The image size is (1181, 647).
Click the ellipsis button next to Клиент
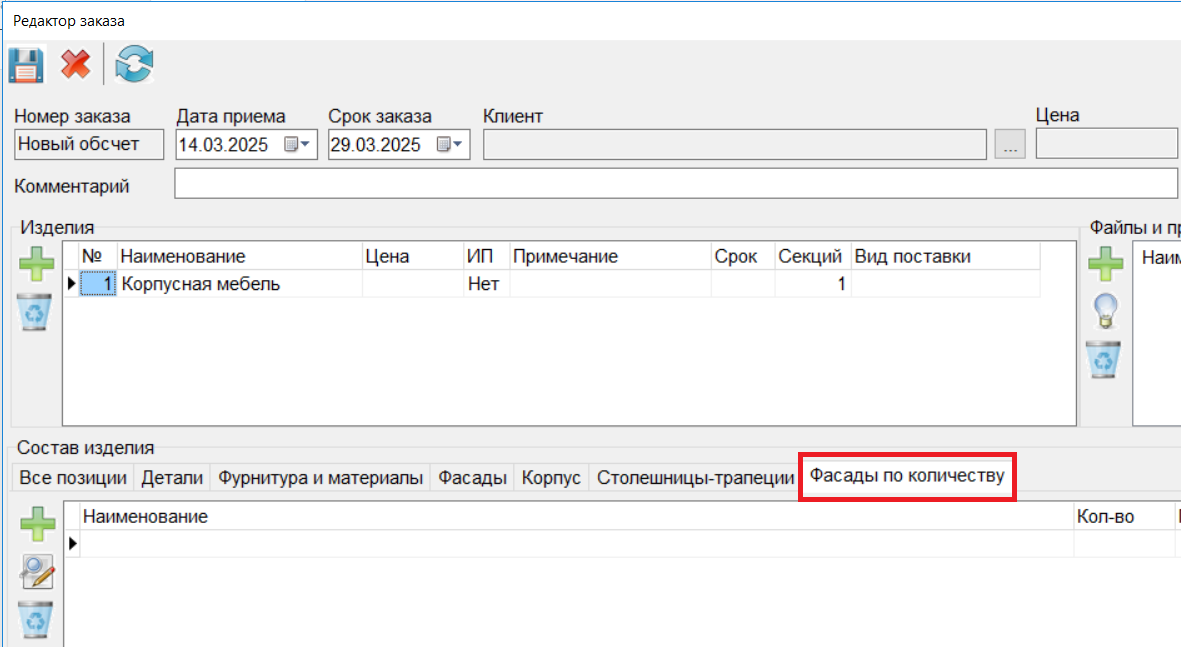1010,146
